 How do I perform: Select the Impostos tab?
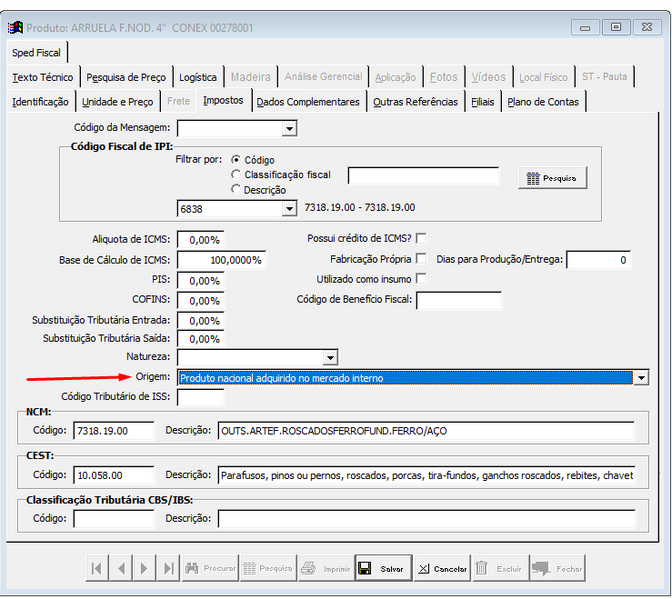223,100
